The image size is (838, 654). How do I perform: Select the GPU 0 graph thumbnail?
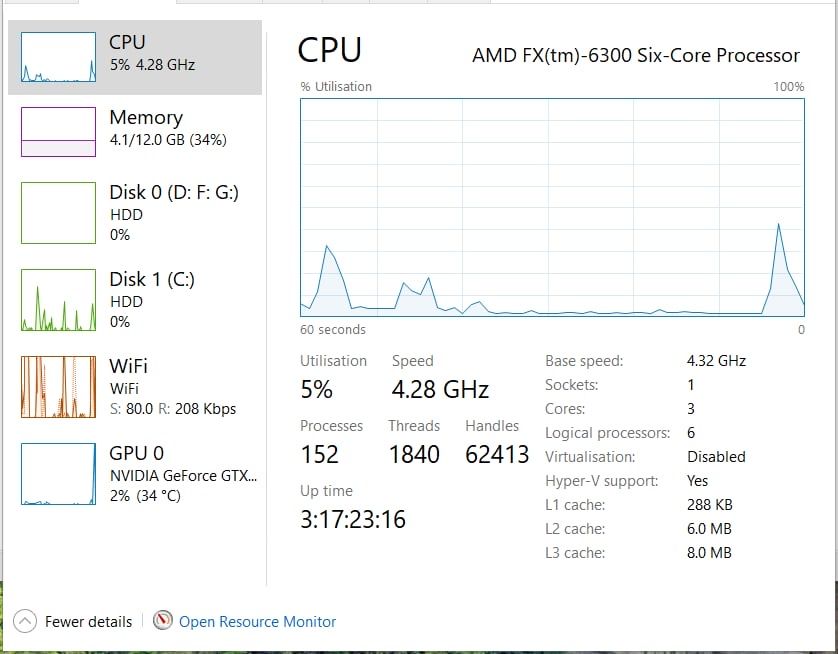58,474
